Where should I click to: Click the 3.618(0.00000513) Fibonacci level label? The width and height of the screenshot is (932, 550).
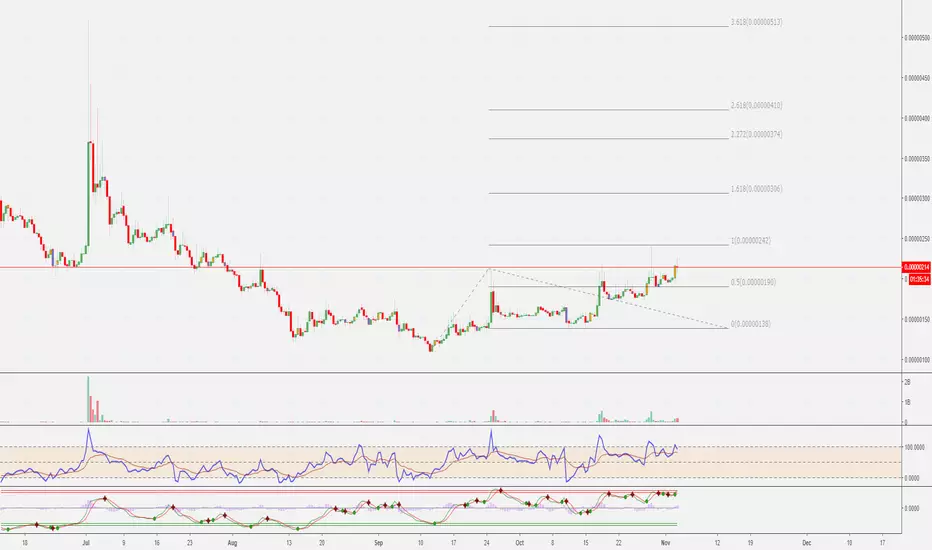[756, 22]
